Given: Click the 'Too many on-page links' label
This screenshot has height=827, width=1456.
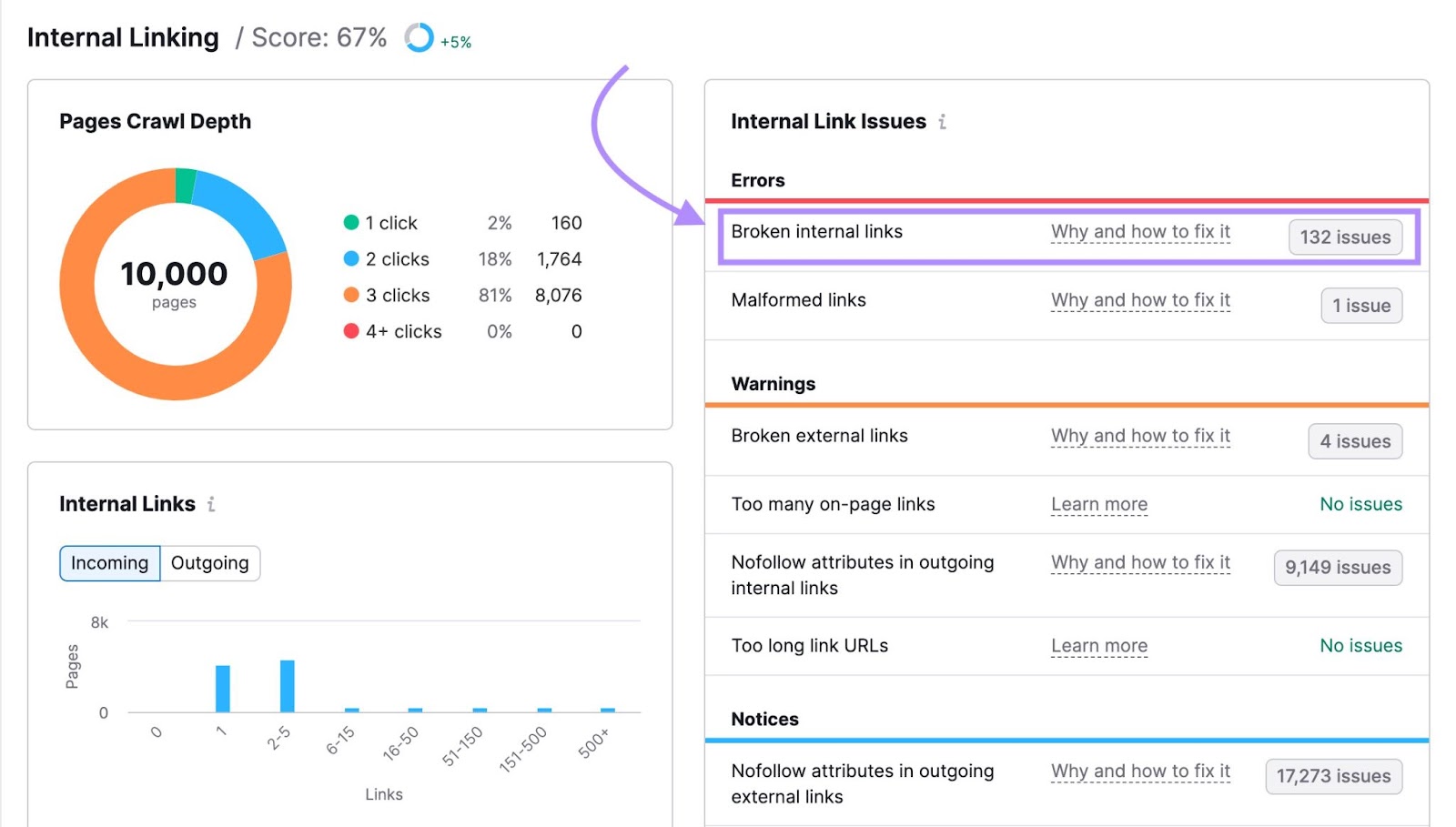Looking at the screenshot, I should [x=833, y=504].
